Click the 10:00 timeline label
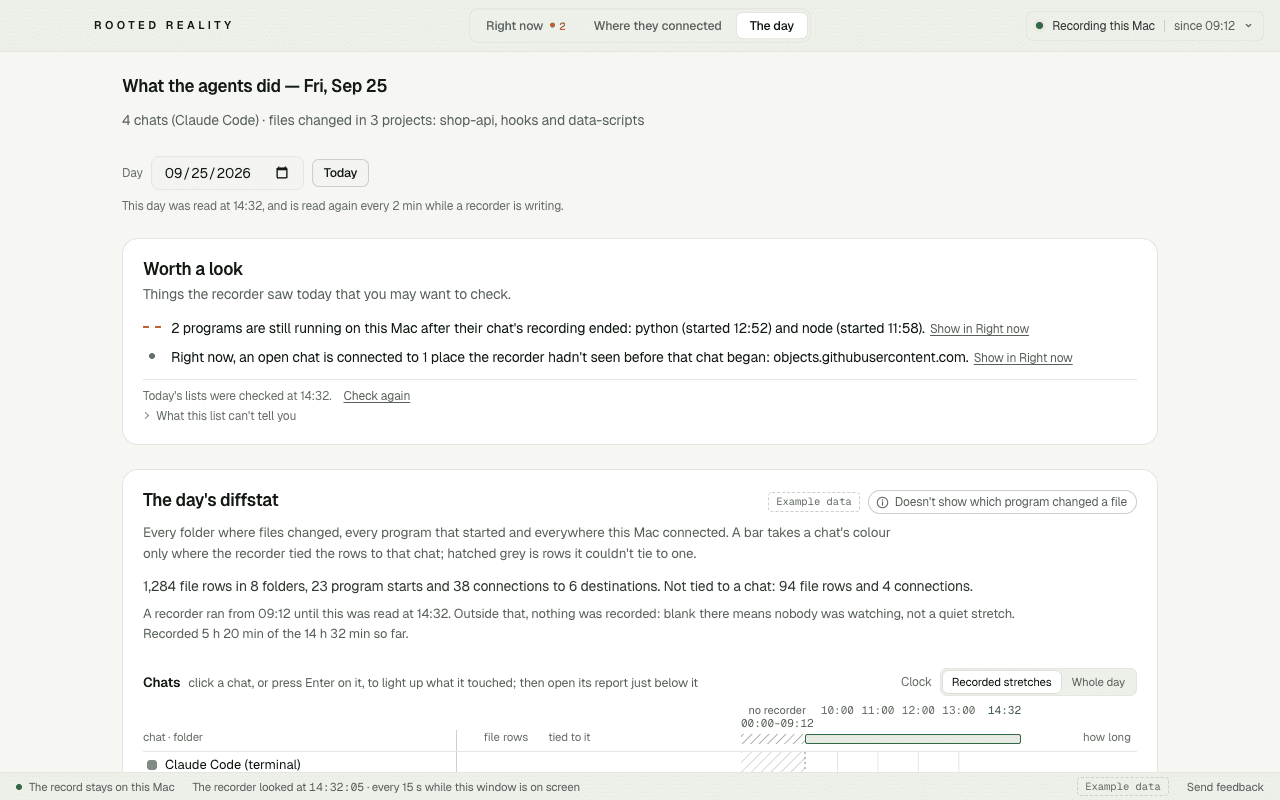This screenshot has height=800, width=1280. coord(837,711)
